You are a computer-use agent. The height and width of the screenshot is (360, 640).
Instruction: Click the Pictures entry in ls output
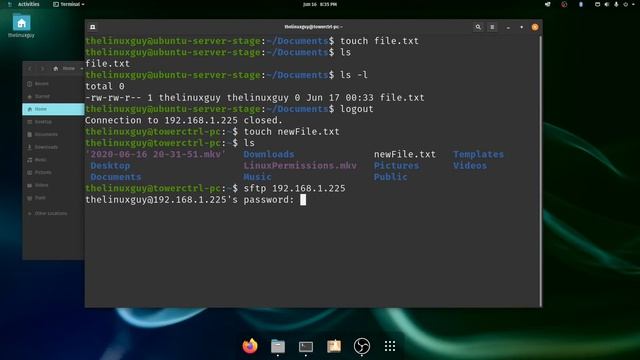pyautogui.click(x=396, y=166)
